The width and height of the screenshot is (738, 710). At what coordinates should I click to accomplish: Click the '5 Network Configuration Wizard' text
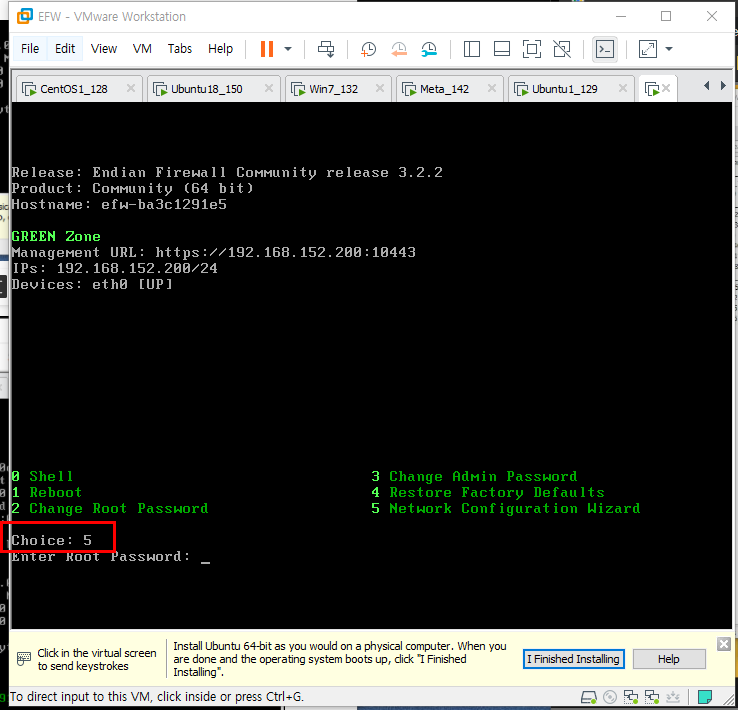[505, 509]
